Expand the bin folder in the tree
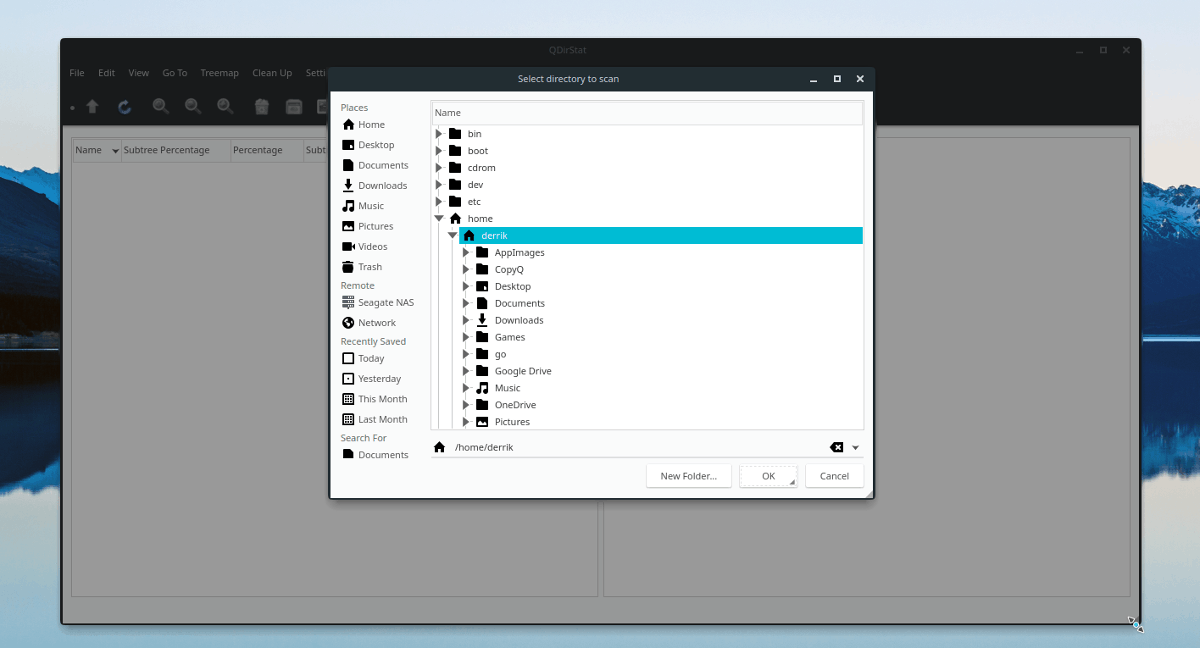The height and width of the screenshot is (648, 1200). coord(437,133)
